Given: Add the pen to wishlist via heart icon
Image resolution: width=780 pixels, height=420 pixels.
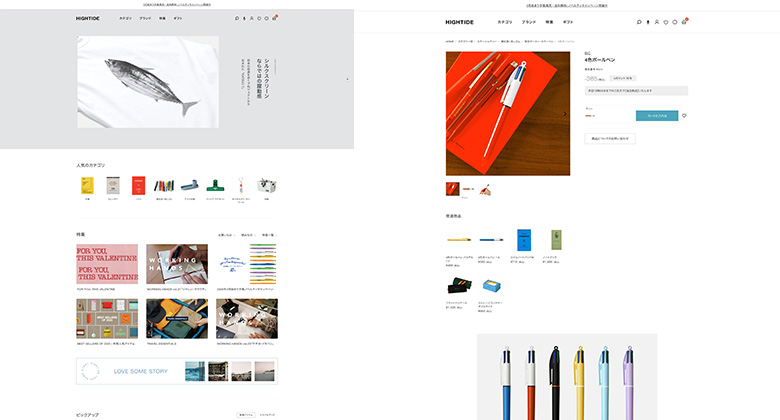Looking at the screenshot, I should click(684, 115).
